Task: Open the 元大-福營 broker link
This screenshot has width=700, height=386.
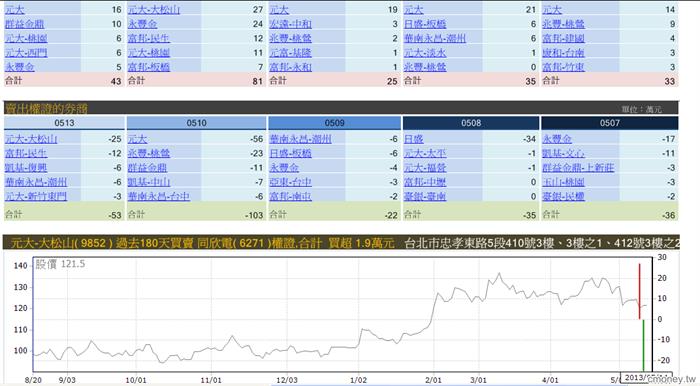Action: [425, 168]
